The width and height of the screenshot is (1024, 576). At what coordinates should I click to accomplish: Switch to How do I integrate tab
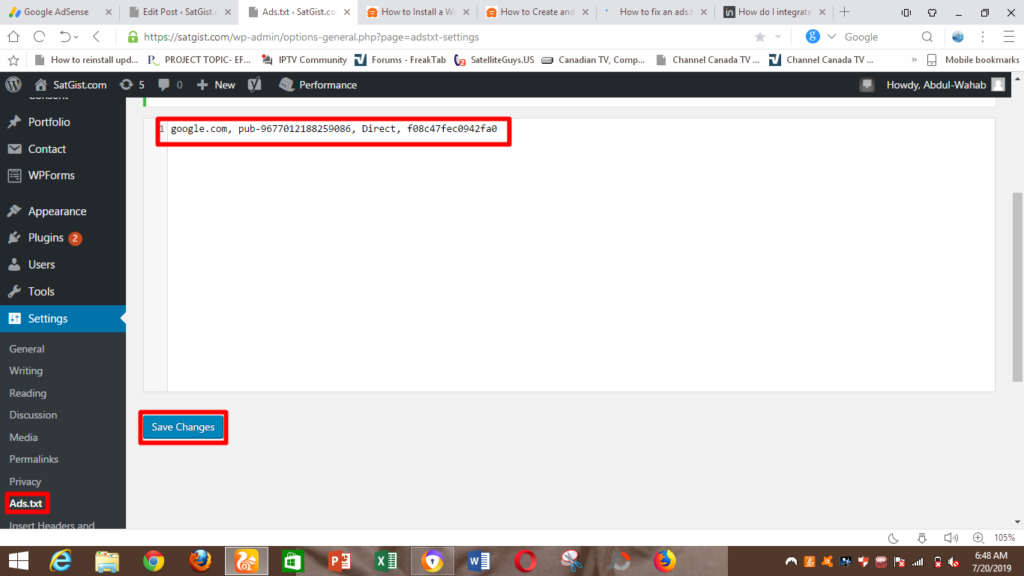775,12
